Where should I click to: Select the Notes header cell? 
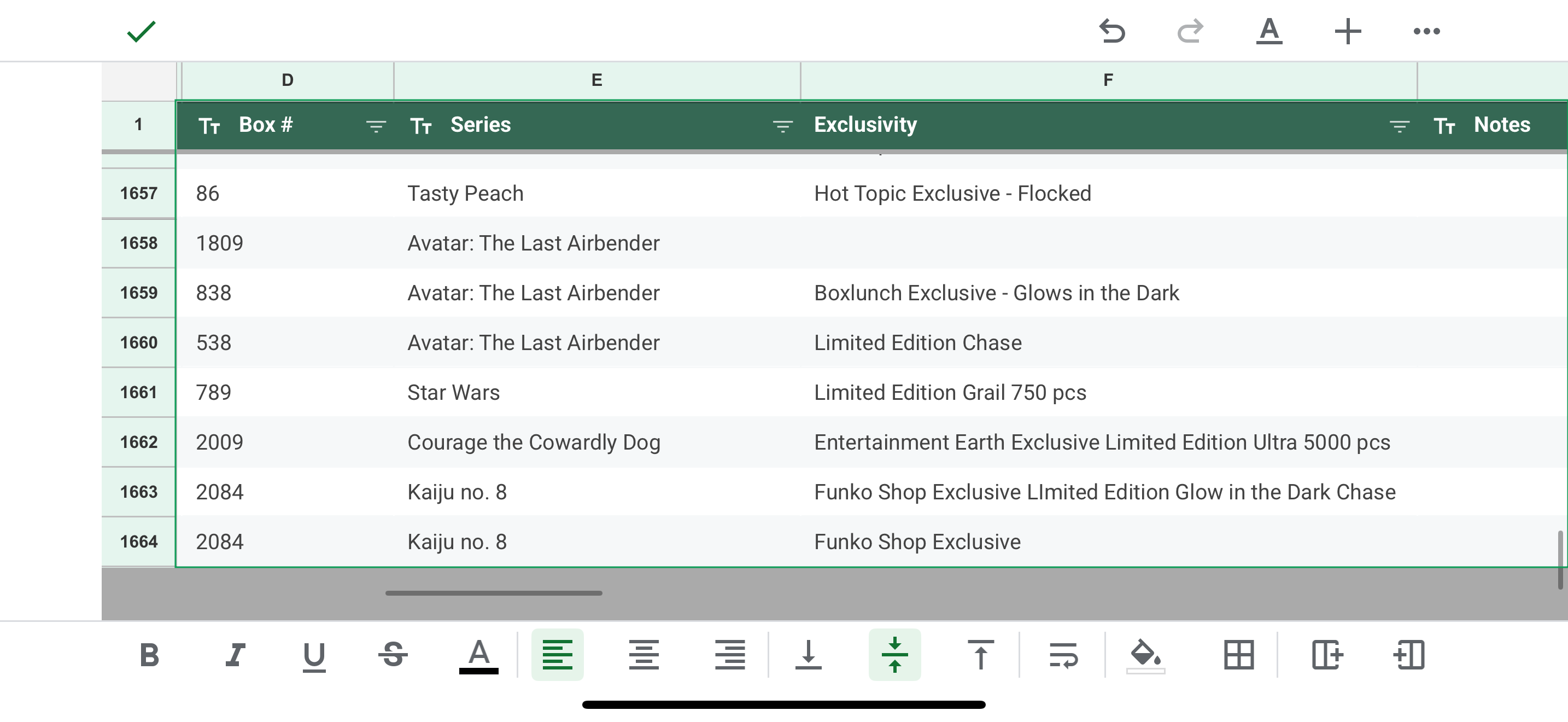(x=1493, y=125)
